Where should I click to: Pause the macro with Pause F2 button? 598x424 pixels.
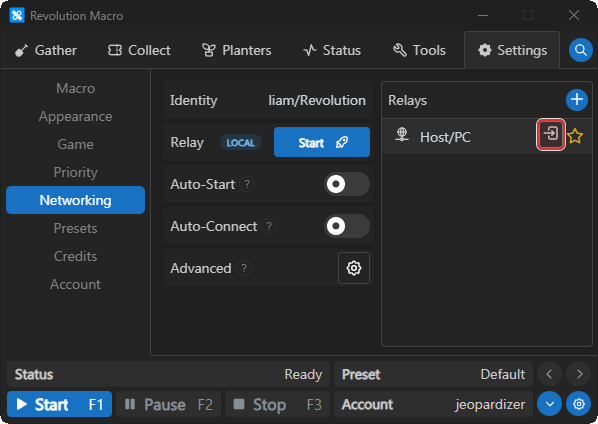169,404
